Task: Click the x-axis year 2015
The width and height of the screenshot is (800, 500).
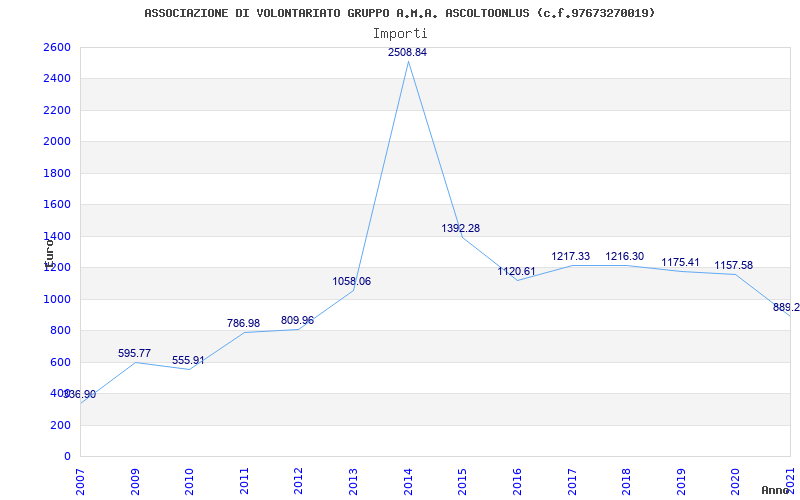Action: pos(462,482)
